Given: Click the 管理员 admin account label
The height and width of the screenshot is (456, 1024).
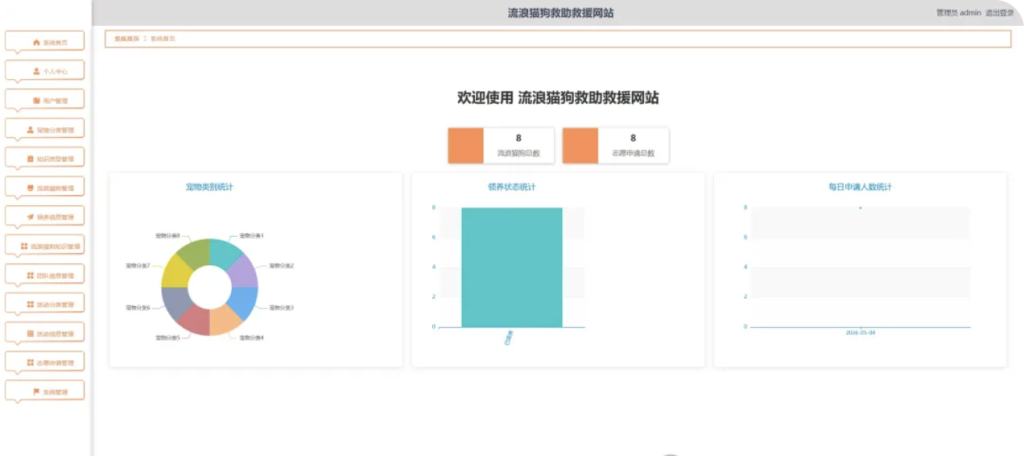Looking at the screenshot, I should click(x=959, y=12).
